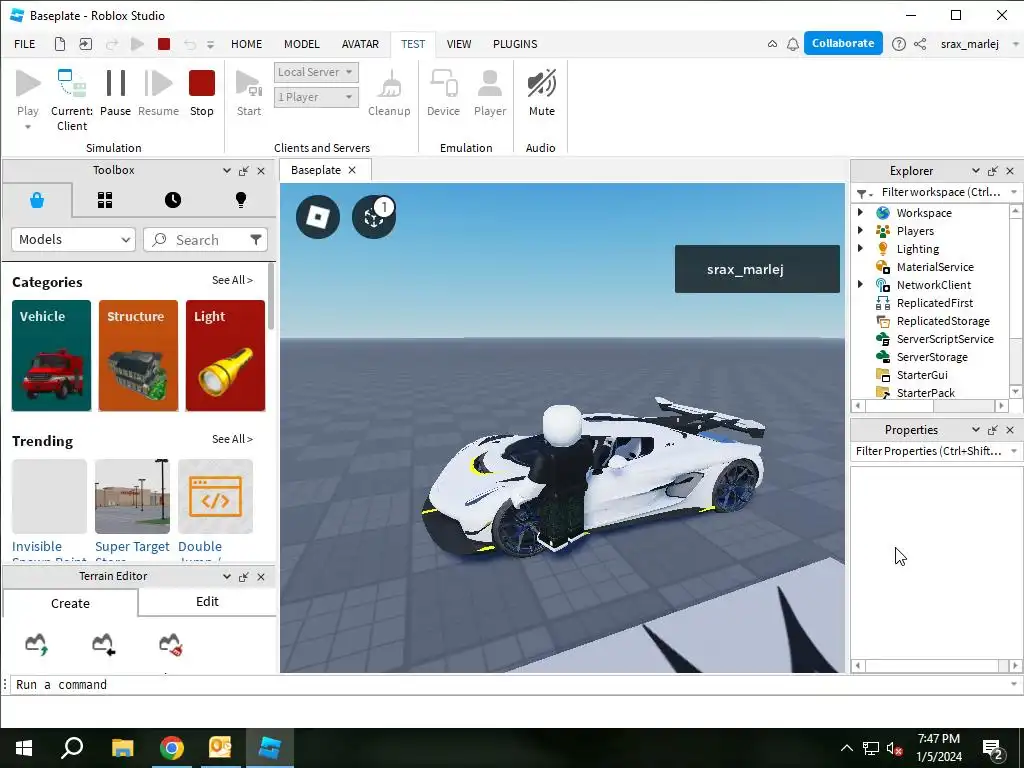Open Toolbox Recent clock tab
The height and width of the screenshot is (768, 1024).
click(173, 200)
